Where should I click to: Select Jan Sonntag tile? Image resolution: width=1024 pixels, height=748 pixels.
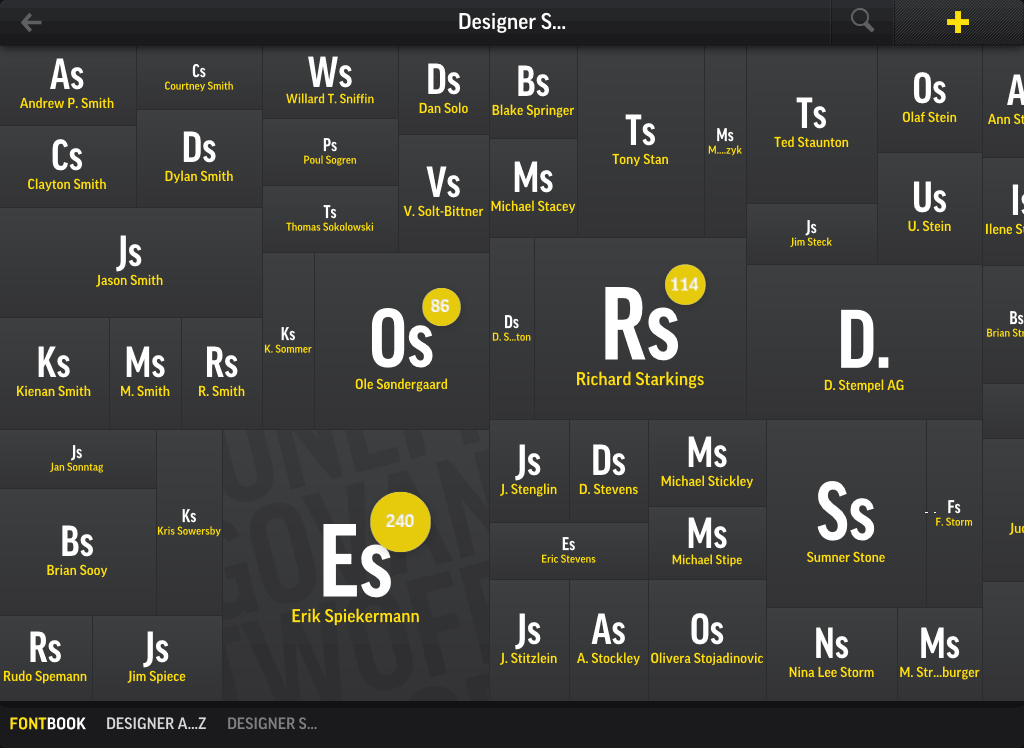(77, 459)
